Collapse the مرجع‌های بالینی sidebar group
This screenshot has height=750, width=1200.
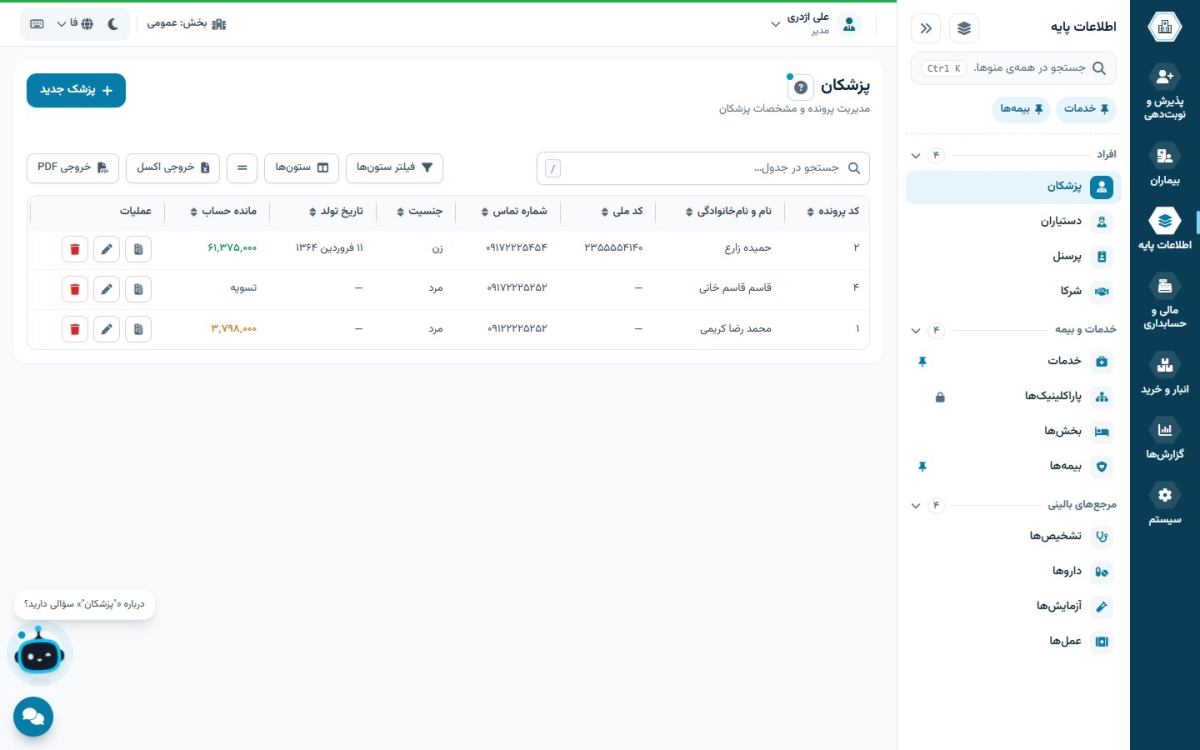coord(916,505)
